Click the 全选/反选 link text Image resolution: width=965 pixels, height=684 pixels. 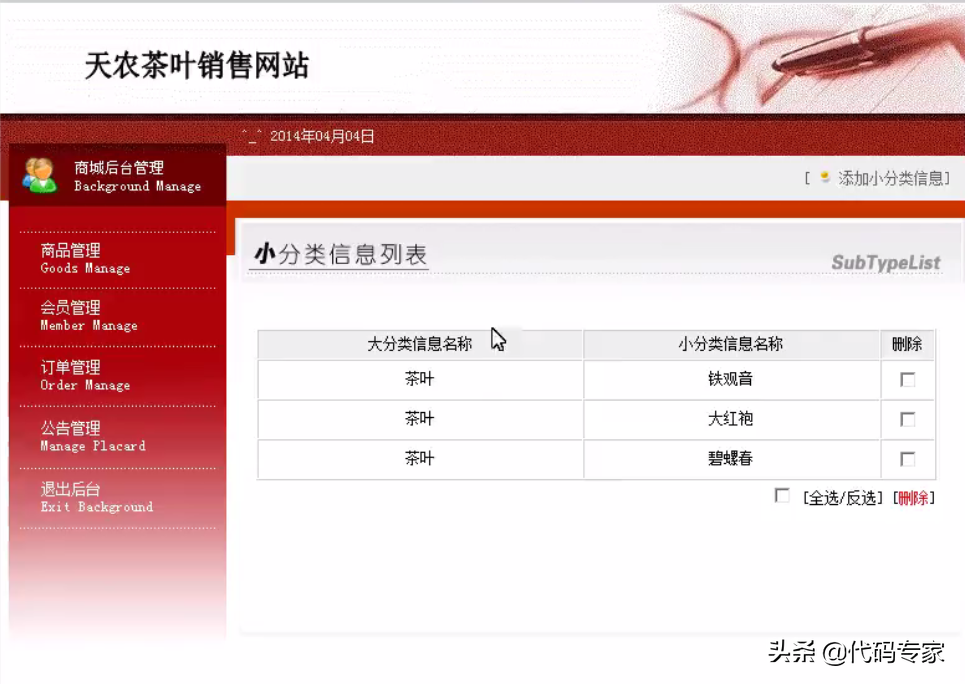(843, 497)
